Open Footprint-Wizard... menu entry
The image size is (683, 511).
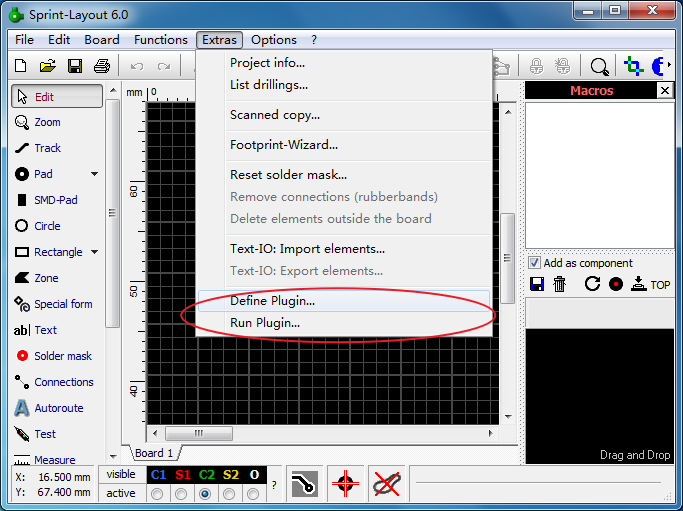coord(344,145)
